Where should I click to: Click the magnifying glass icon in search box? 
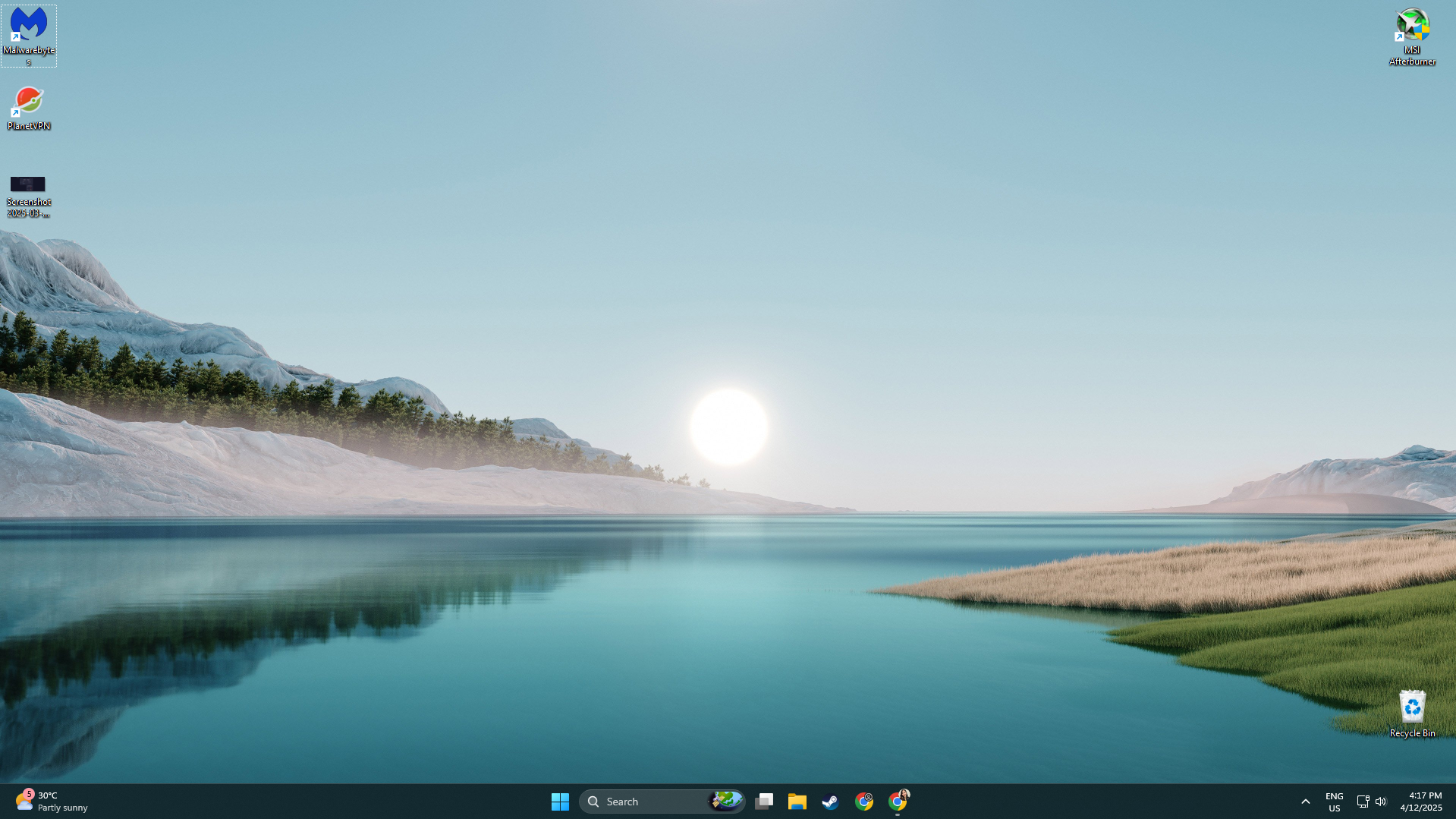(x=593, y=802)
